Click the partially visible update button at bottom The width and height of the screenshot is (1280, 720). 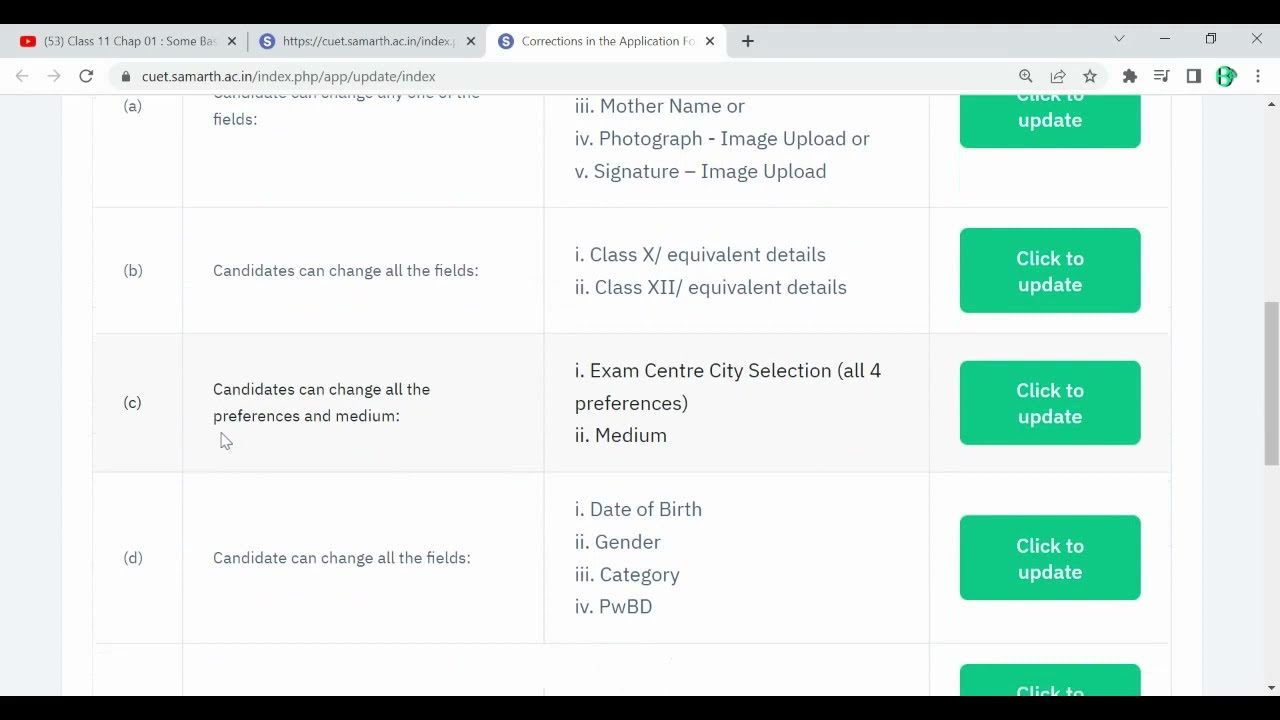[1050, 681]
